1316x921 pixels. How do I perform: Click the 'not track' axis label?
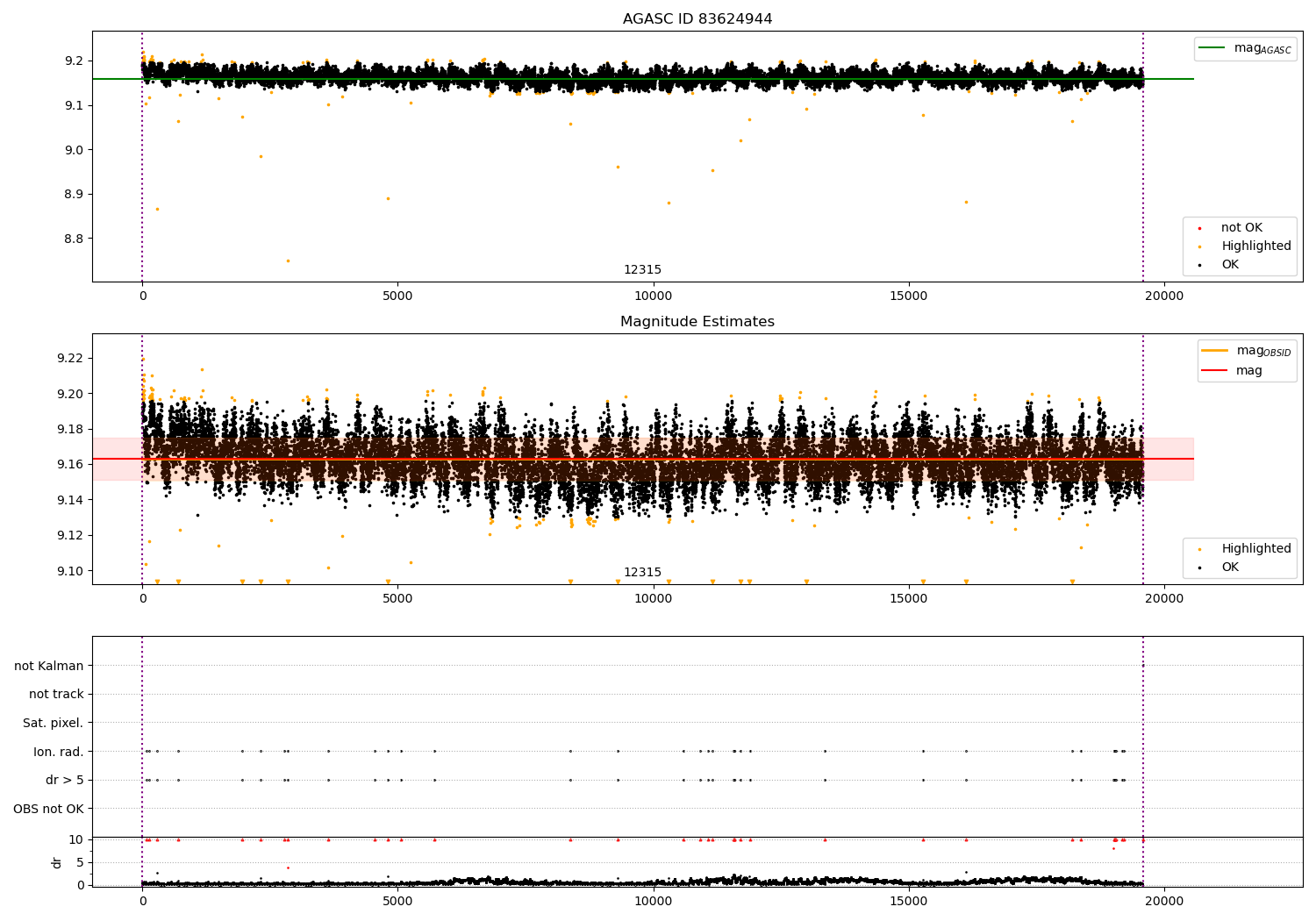[56, 695]
